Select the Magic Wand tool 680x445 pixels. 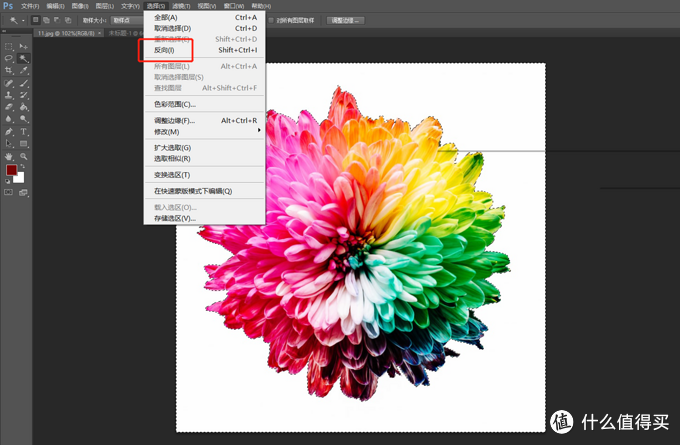[23, 58]
